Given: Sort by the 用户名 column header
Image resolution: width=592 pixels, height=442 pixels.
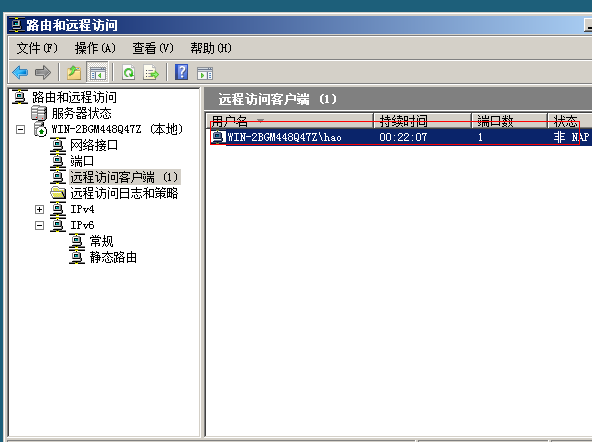Looking at the screenshot, I should pyautogui.click(x=289, y=121).
